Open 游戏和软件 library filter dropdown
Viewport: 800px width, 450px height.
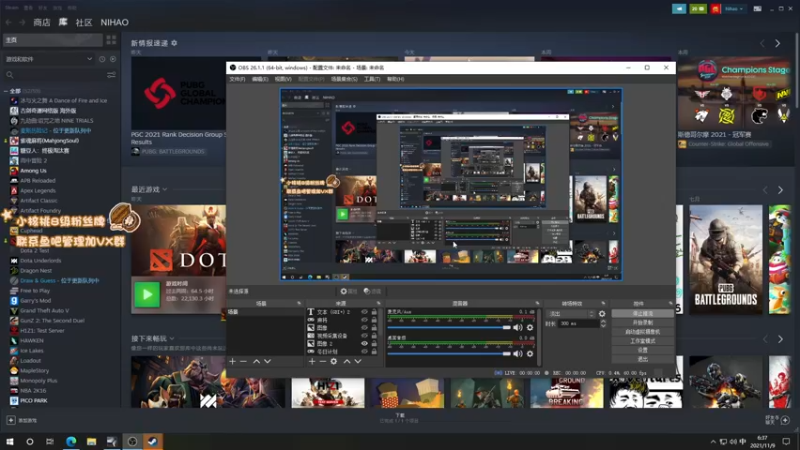coord(48,59)
